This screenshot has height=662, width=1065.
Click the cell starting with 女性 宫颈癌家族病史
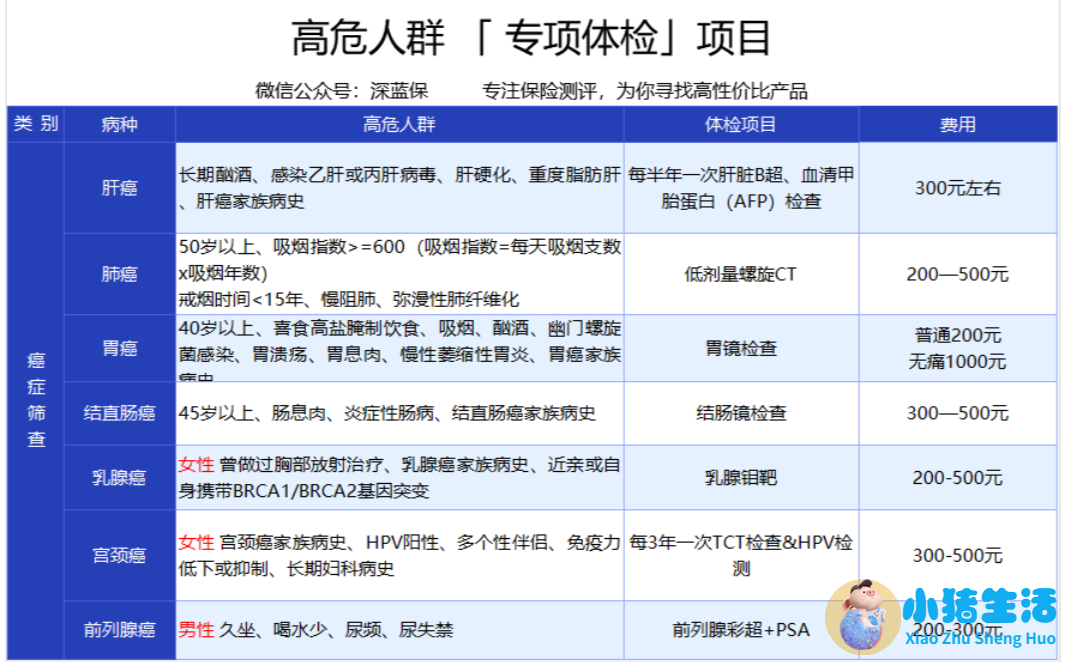click(399, 555)
